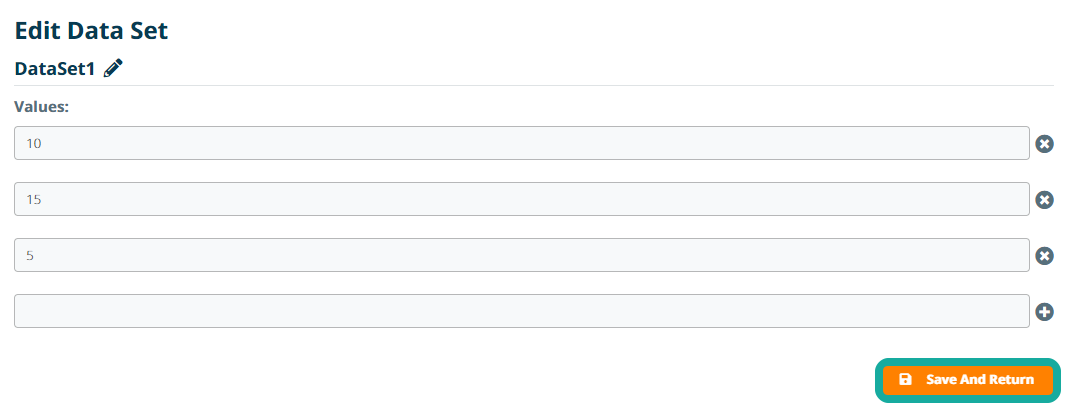Click the Edit Data Set heading
The width and height of the screenshot is (1090, 416).
[91, 30]
